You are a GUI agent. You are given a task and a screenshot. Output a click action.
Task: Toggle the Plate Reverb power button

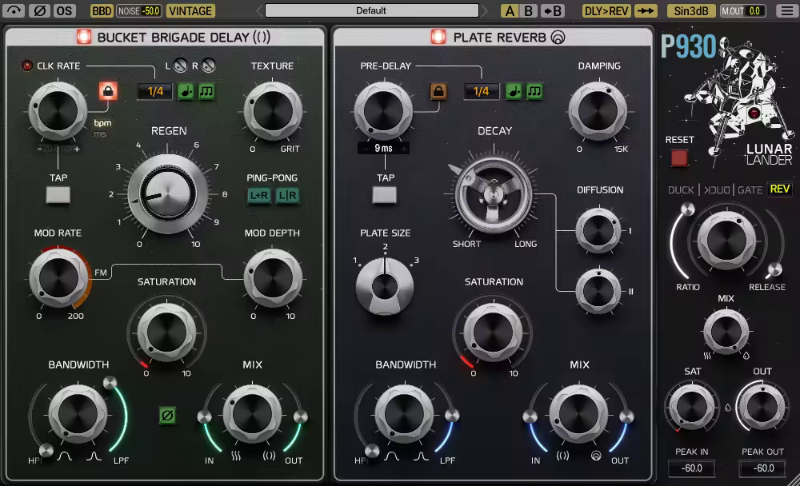(438, 37)
